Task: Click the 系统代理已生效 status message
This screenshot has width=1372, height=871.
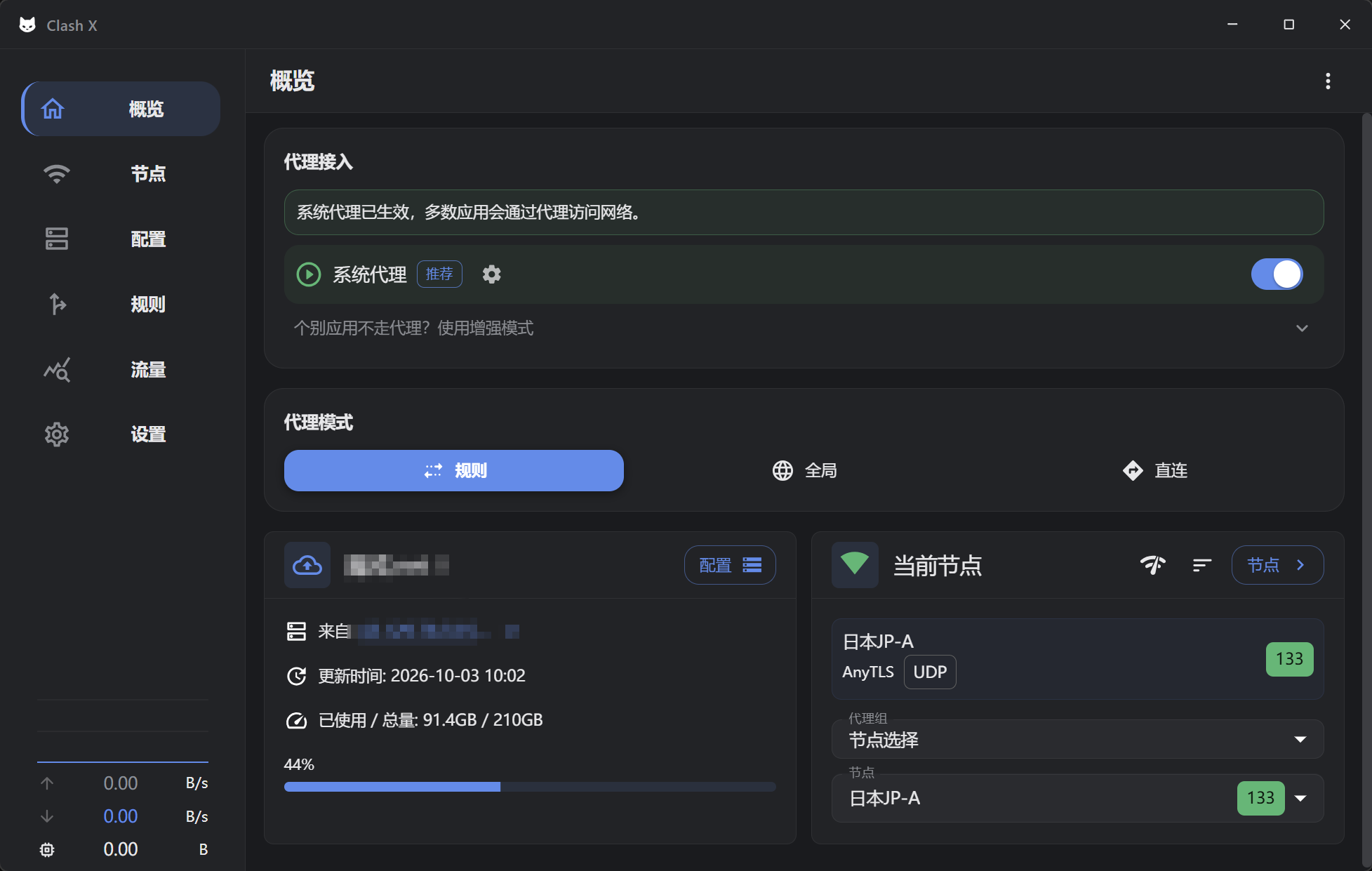Action: click(x=804, y=212)
